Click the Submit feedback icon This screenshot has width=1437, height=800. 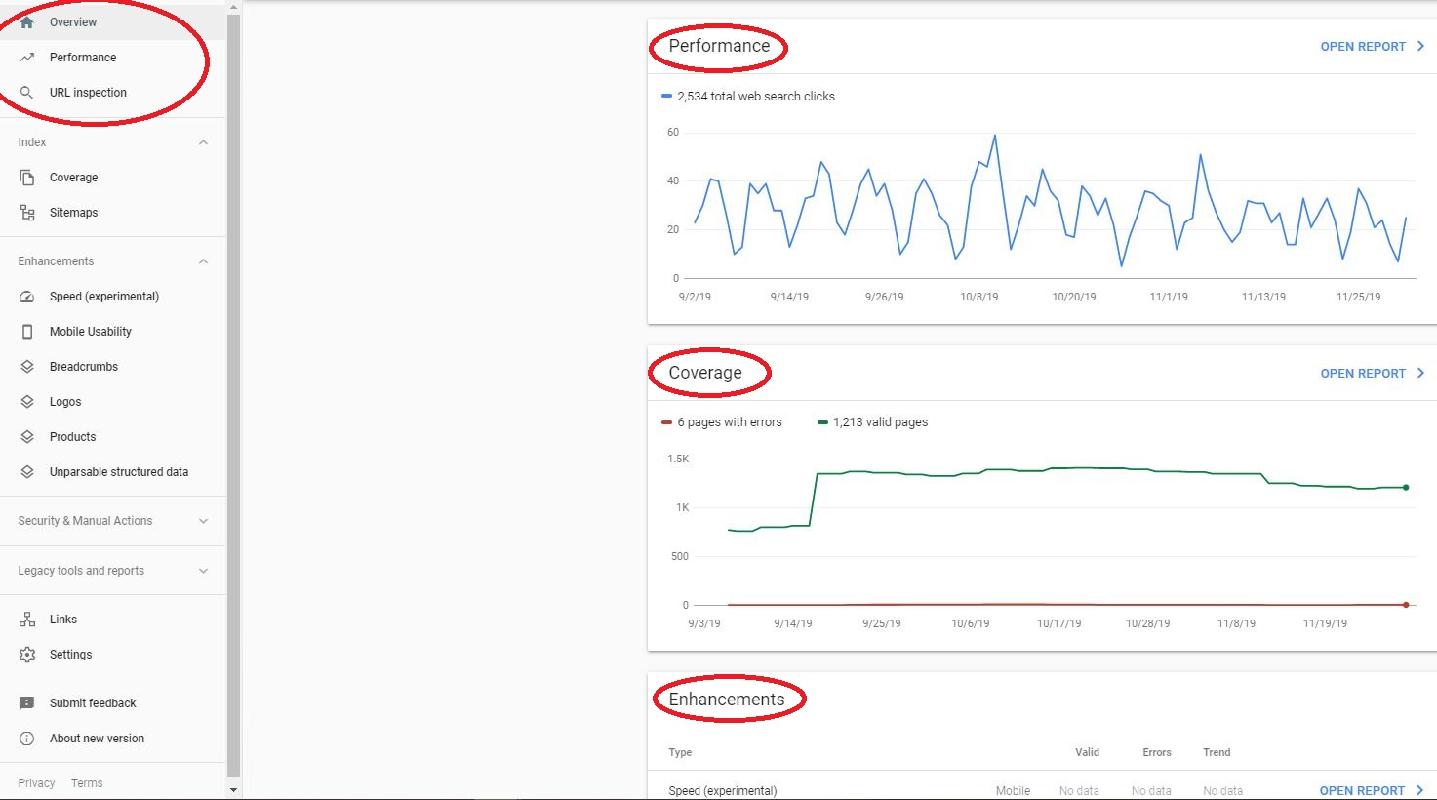27,703
